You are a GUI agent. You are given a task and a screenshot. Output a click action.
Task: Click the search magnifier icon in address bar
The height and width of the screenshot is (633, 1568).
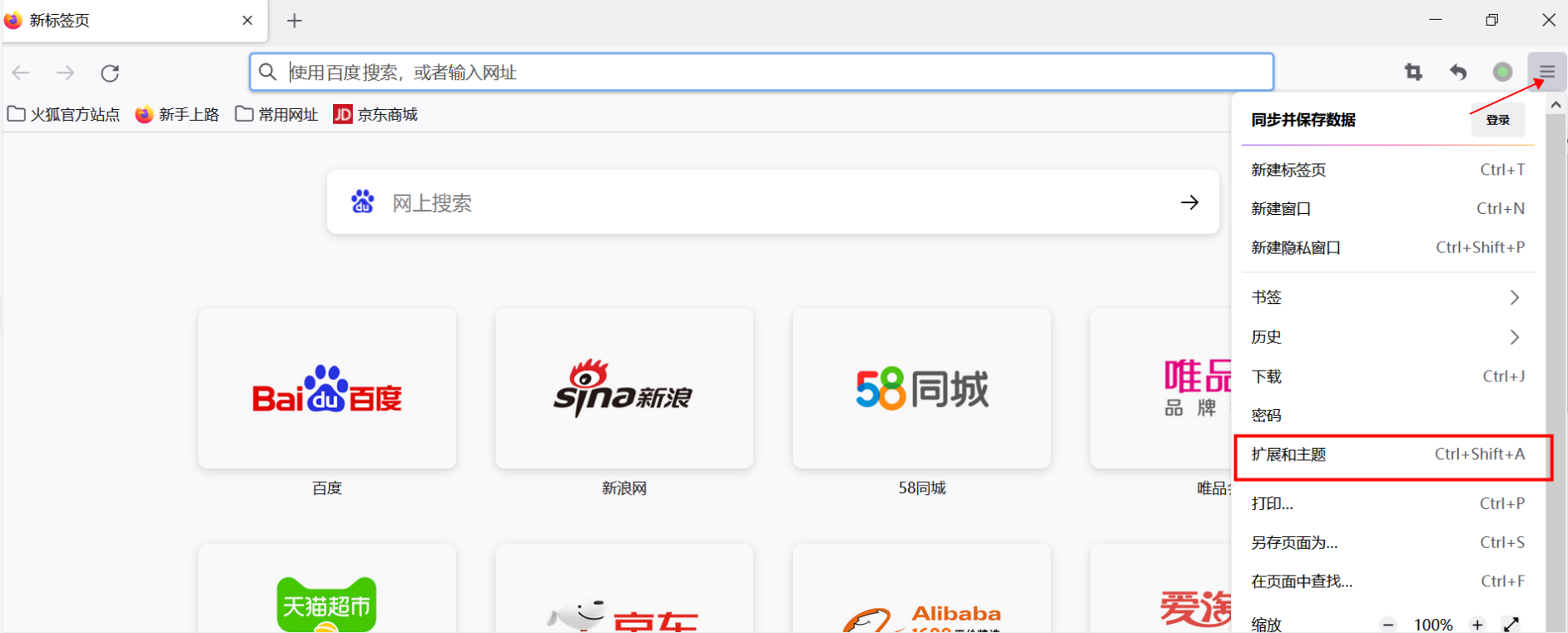click(267, 72)
